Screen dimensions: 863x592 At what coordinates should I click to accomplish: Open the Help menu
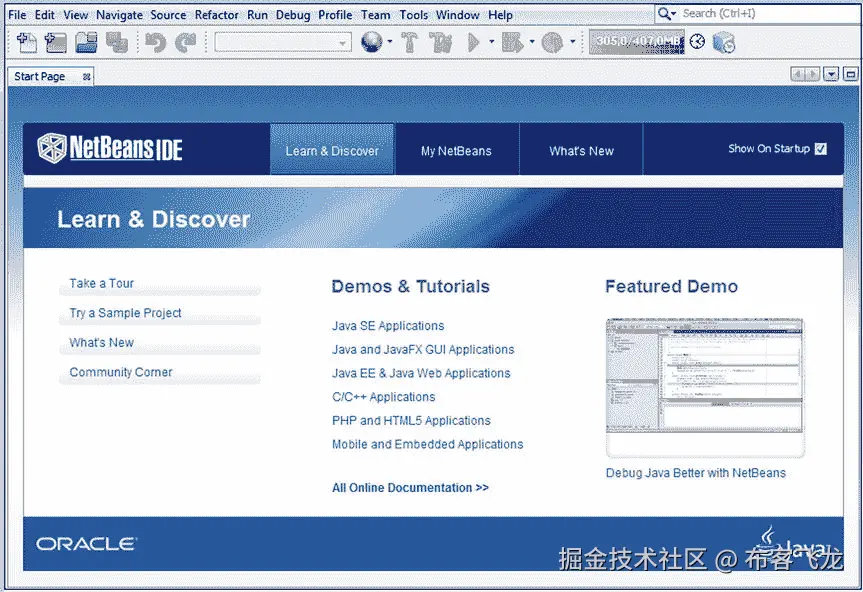(500, 15)
